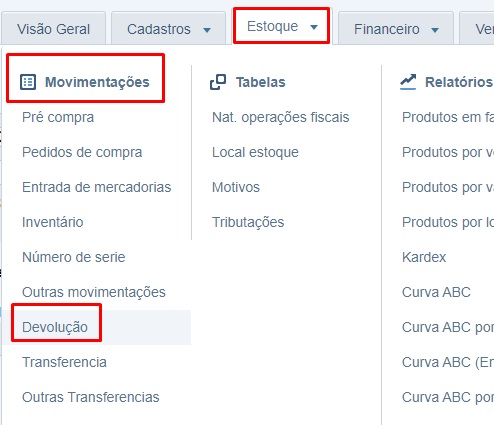Select the Inventário menu item
Image resolution: width=494 pixels, height=425 pixels.
click(x=53, y=222)
